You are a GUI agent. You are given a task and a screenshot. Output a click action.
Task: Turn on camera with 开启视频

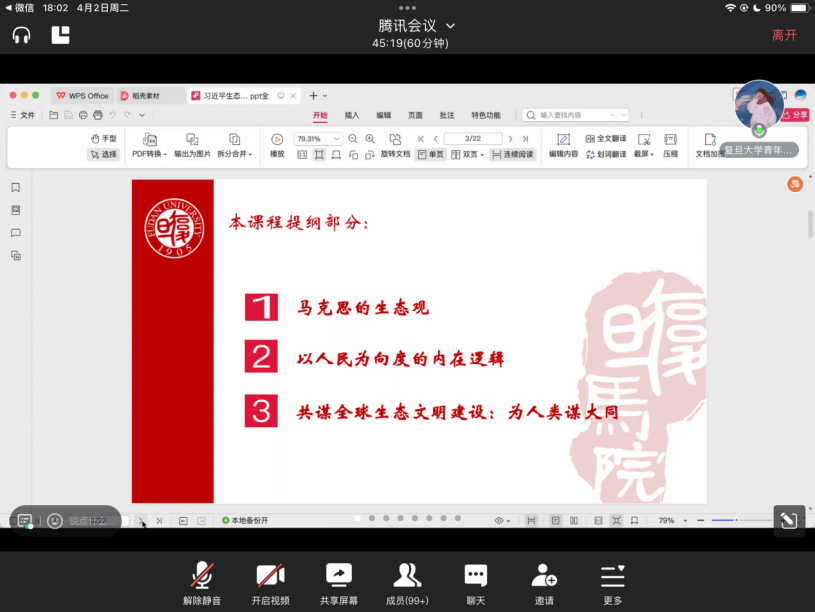[x=270, y=583]
